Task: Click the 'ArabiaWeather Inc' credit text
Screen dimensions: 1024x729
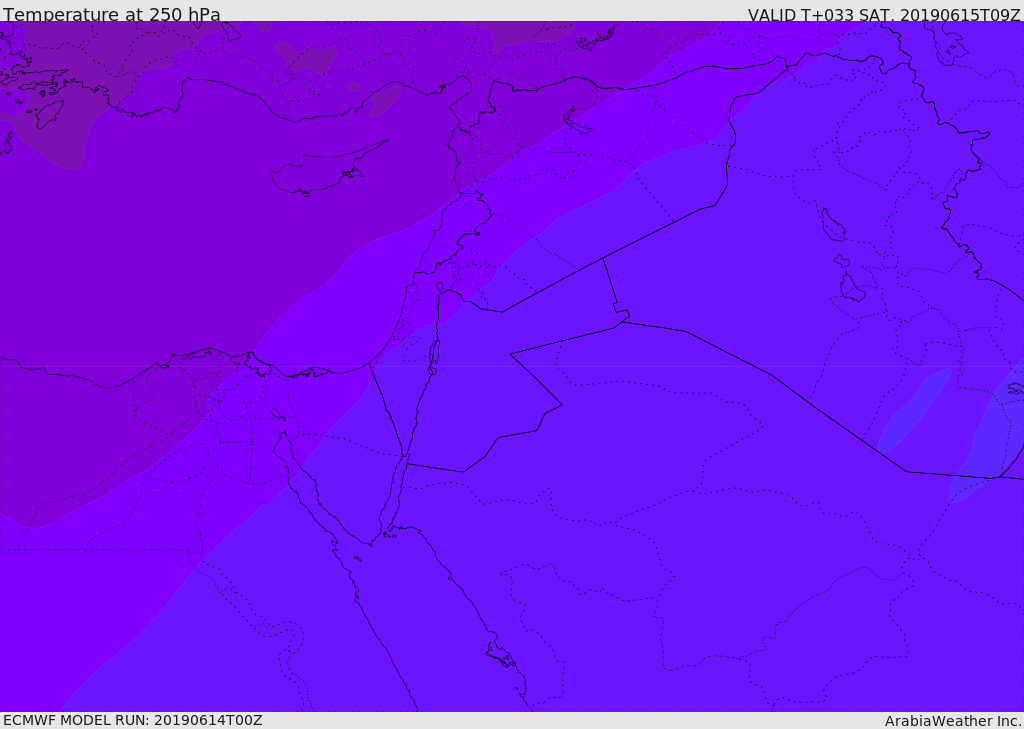Action: [x=953, y=721]
